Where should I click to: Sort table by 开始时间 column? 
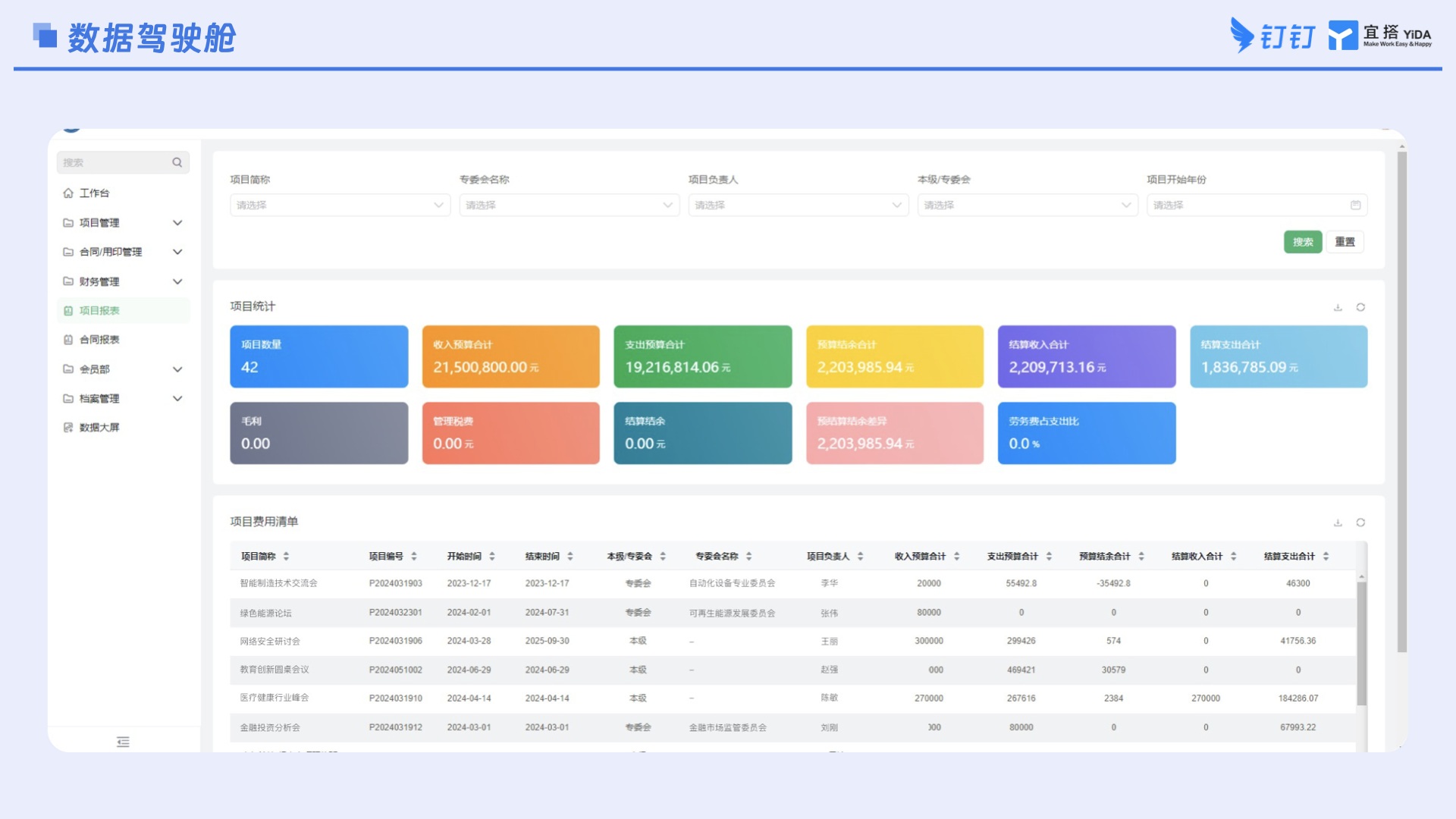(x=492, y=556)
